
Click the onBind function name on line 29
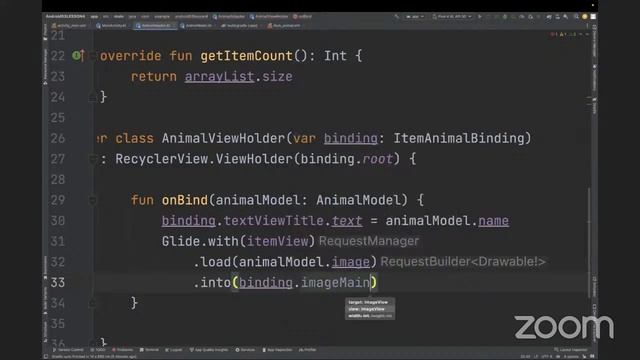pyautogui.click(x=184, y=200)
